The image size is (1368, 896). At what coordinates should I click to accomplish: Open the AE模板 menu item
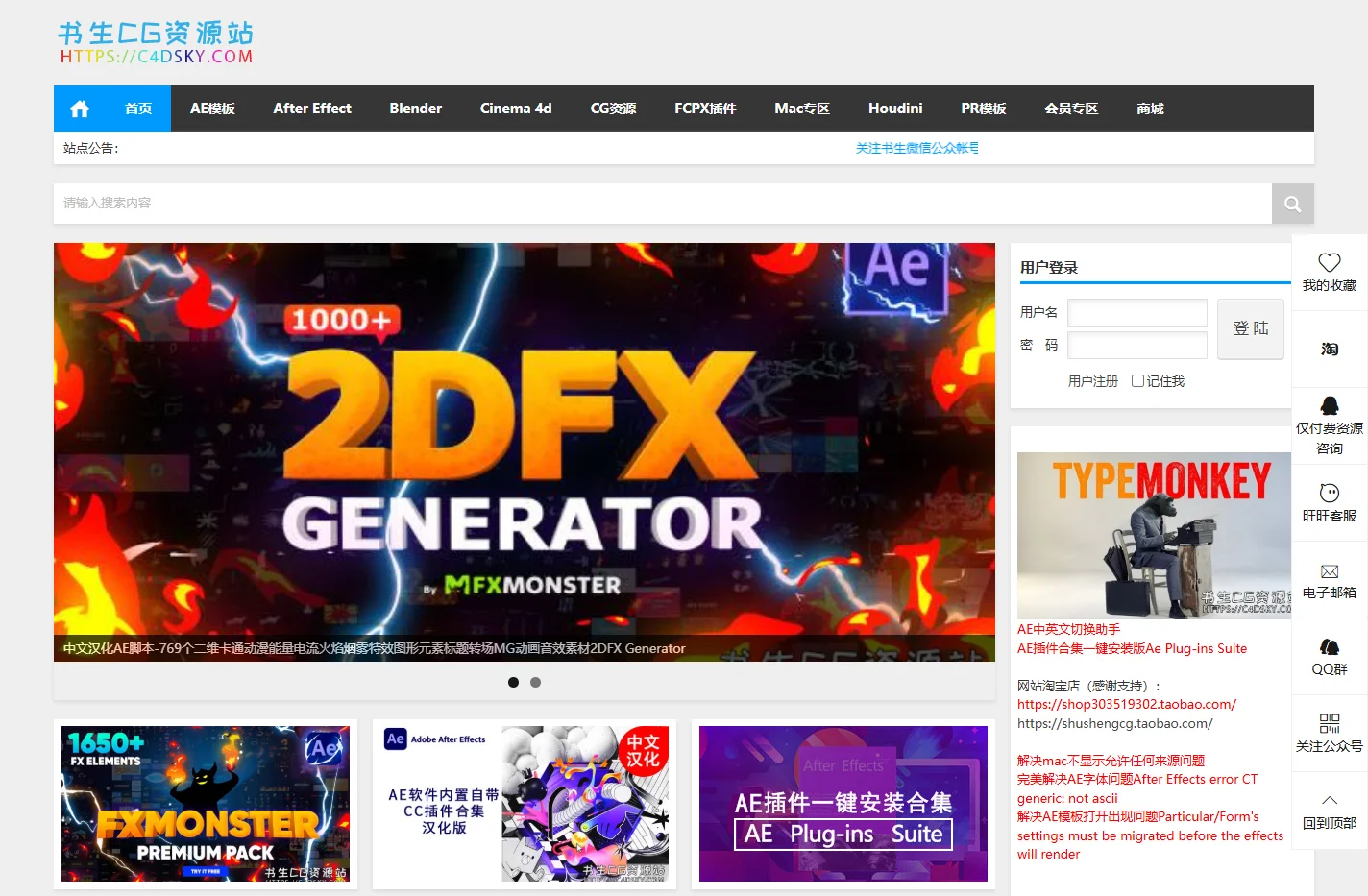pyautogui.click(x=212, y=109)
